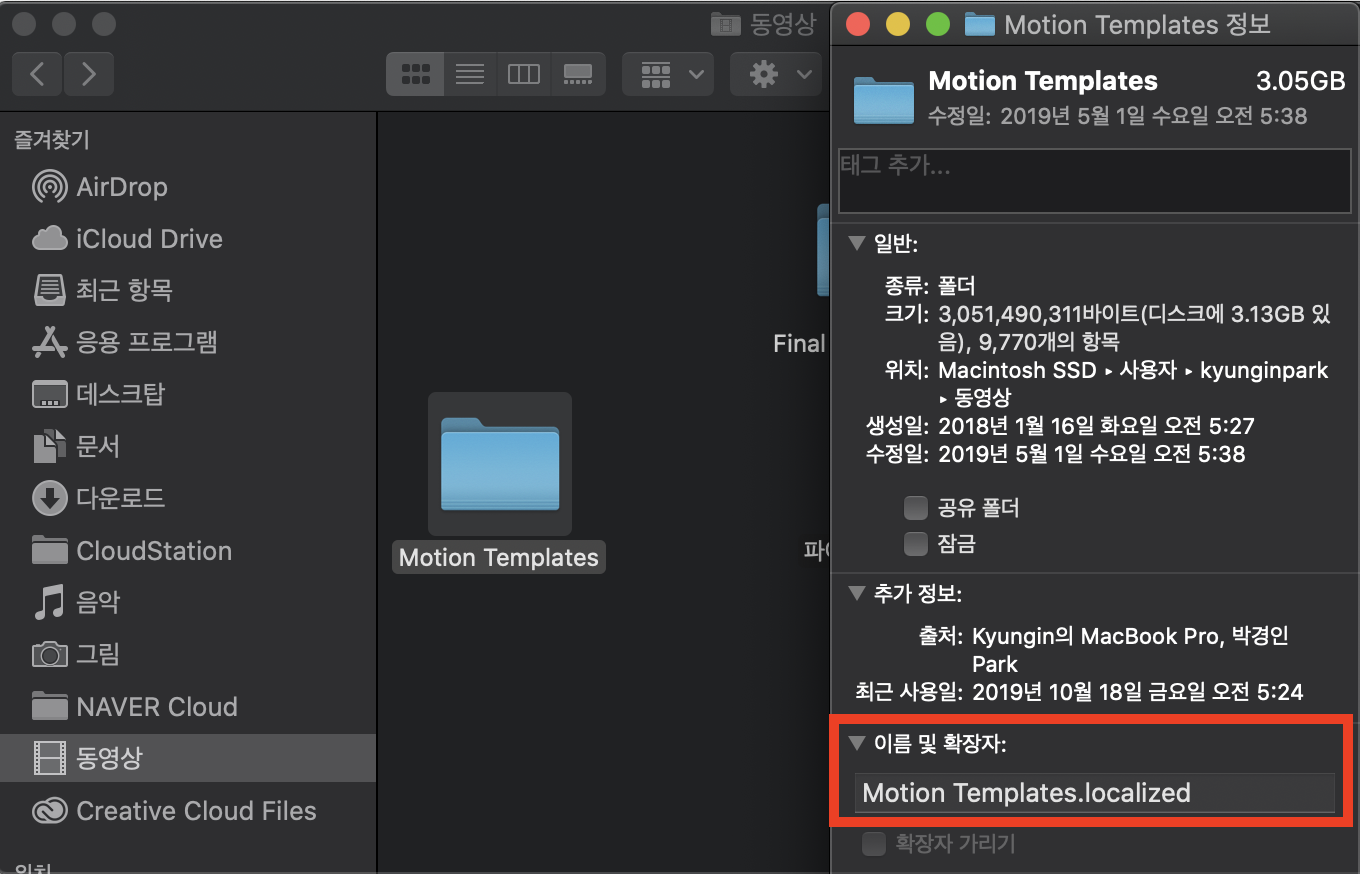1360x874 pixels.
Task: Open Creative Cloud Files in the sidebar
Action: [x=188, y=811]
